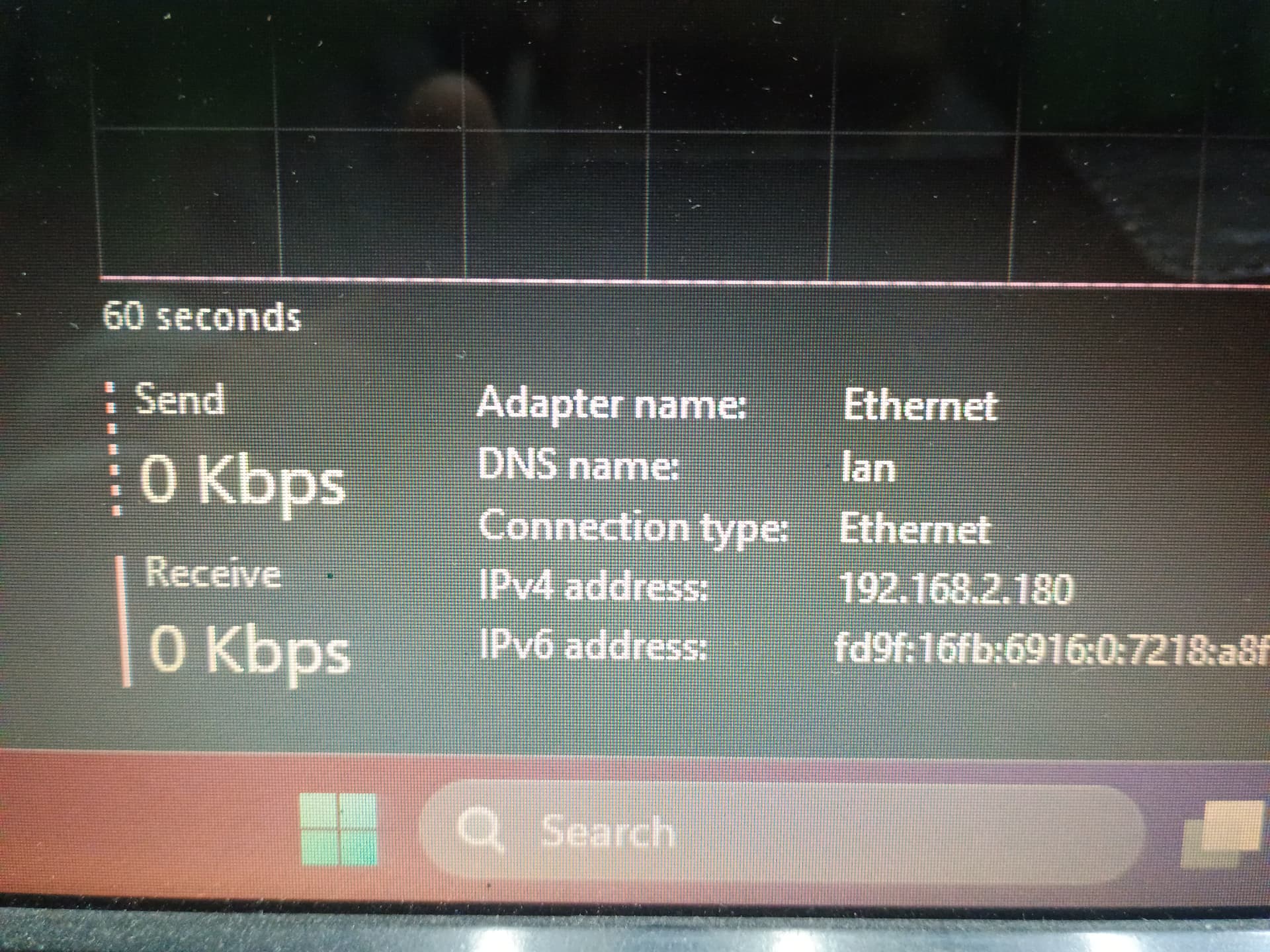Select the Receive label text
The height and width of the screenshot is (952, 1270).
(x=213, y=573)
